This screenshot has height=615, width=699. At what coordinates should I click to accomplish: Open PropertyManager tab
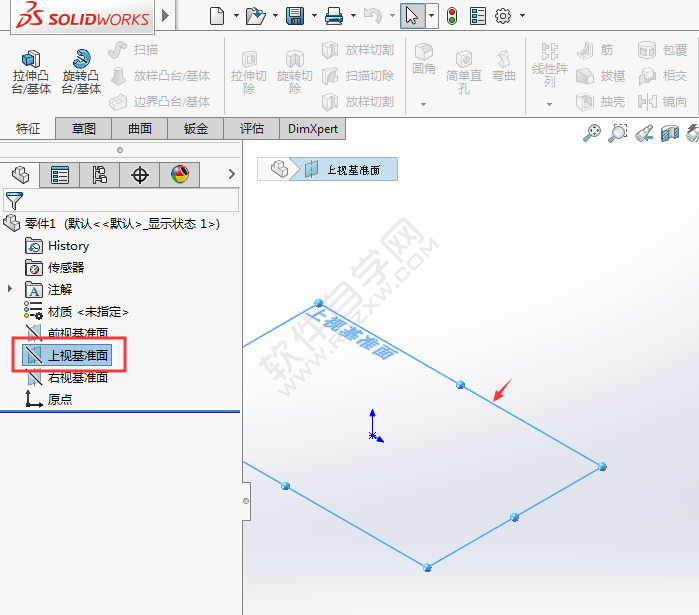point(60,175)
